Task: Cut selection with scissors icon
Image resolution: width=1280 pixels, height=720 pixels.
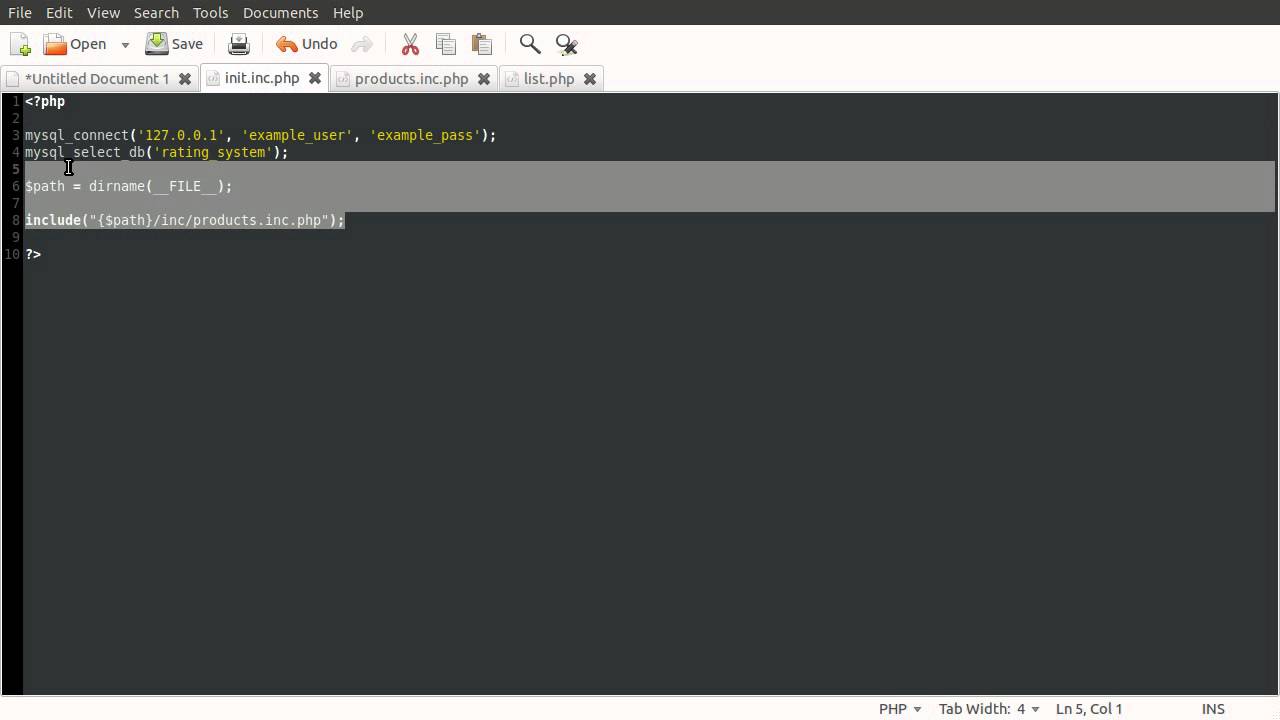Action: [410, 44]
